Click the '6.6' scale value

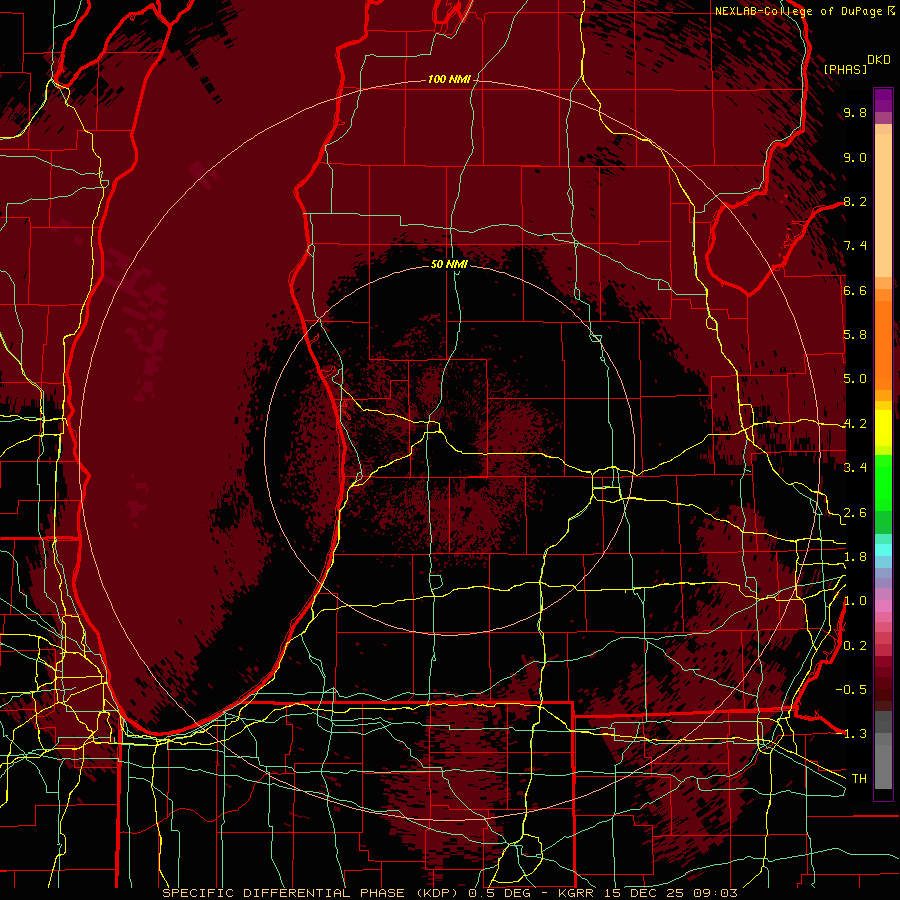click(x=855, y=290)
